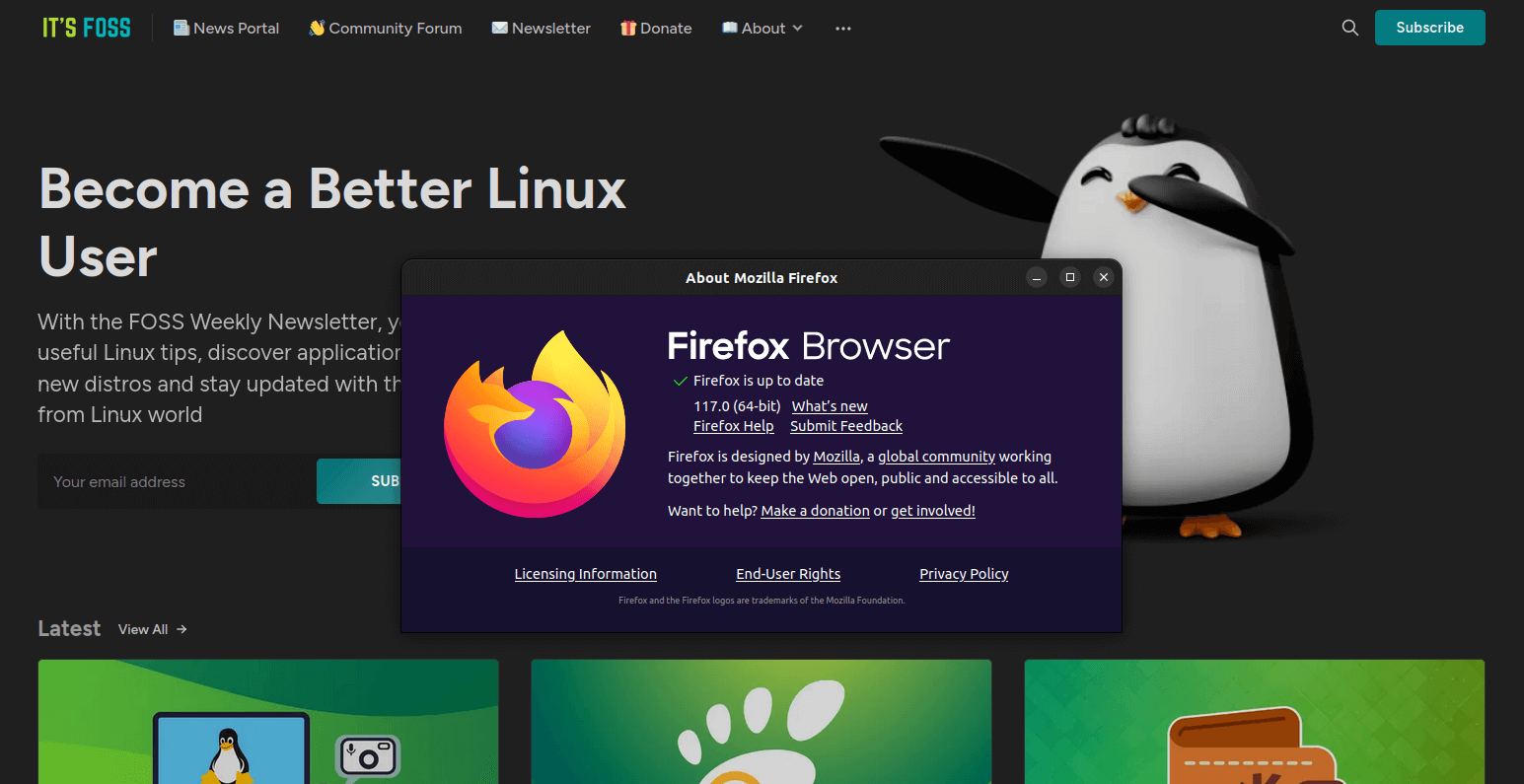Open the Make a donation link
The image size is (1524, 784).
(x=815, y=510)
